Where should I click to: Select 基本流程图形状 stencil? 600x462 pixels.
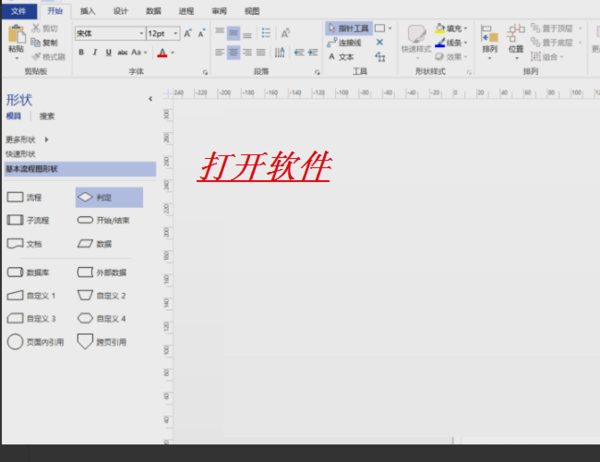point(80,169)
